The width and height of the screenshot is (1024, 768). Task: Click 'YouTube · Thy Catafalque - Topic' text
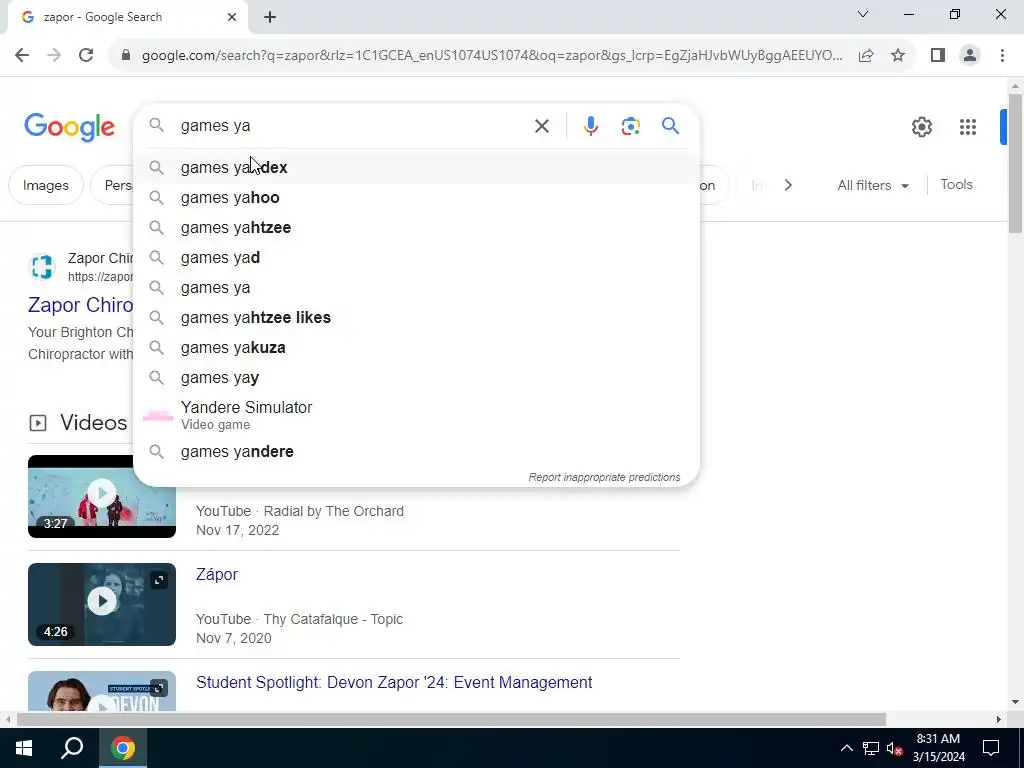click(299, 619)
